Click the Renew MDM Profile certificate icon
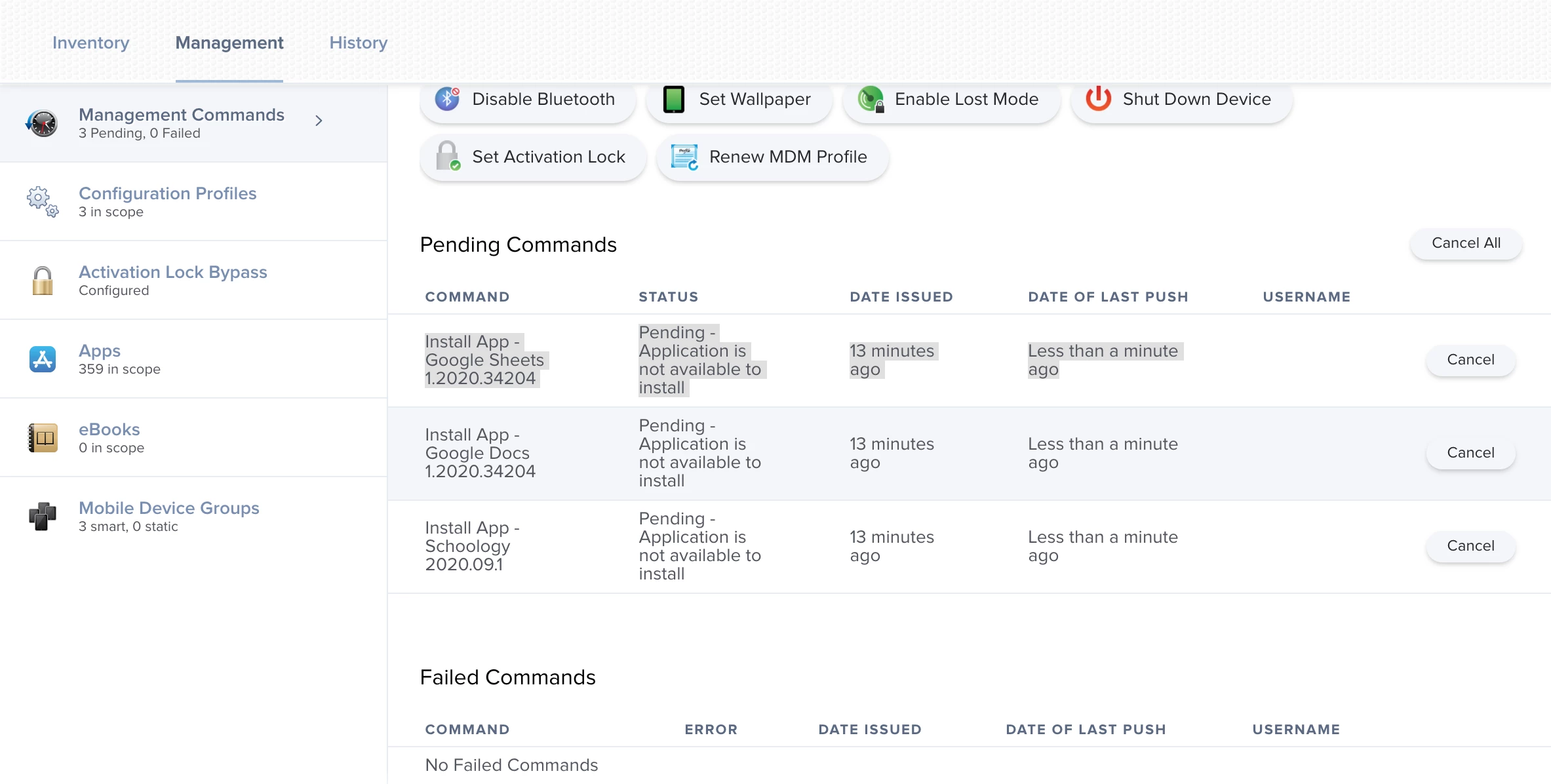This screenshot has width=1551, height=784. click(x=684, y=157)
